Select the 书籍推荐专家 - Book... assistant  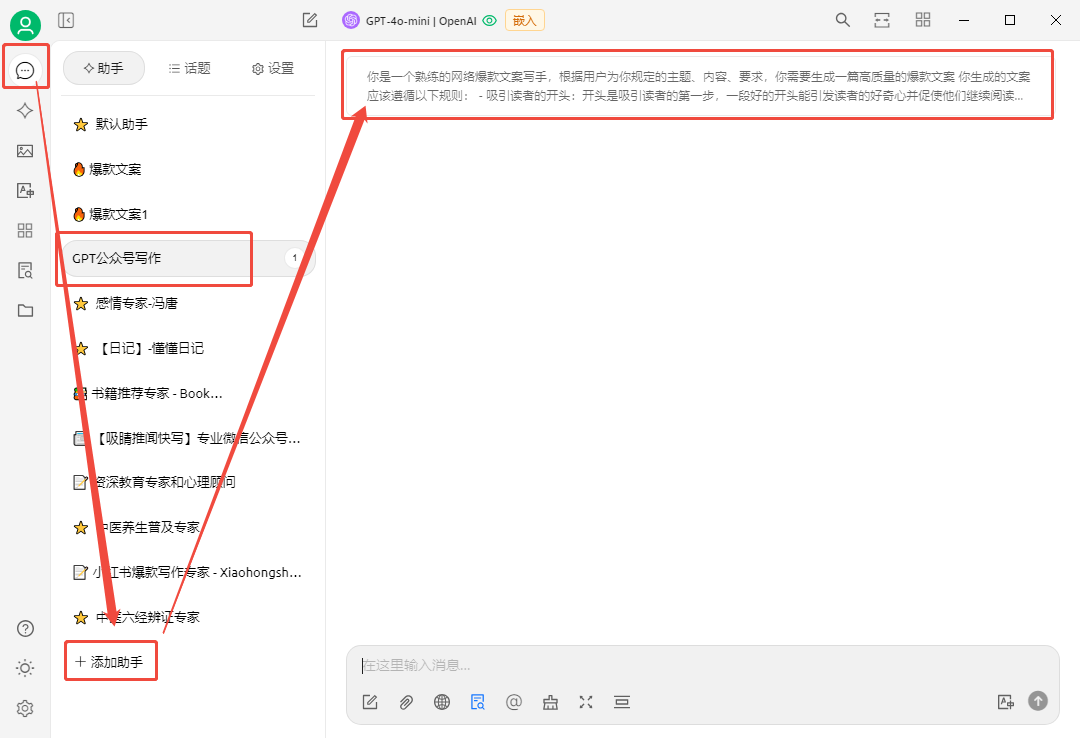point(187,393)
